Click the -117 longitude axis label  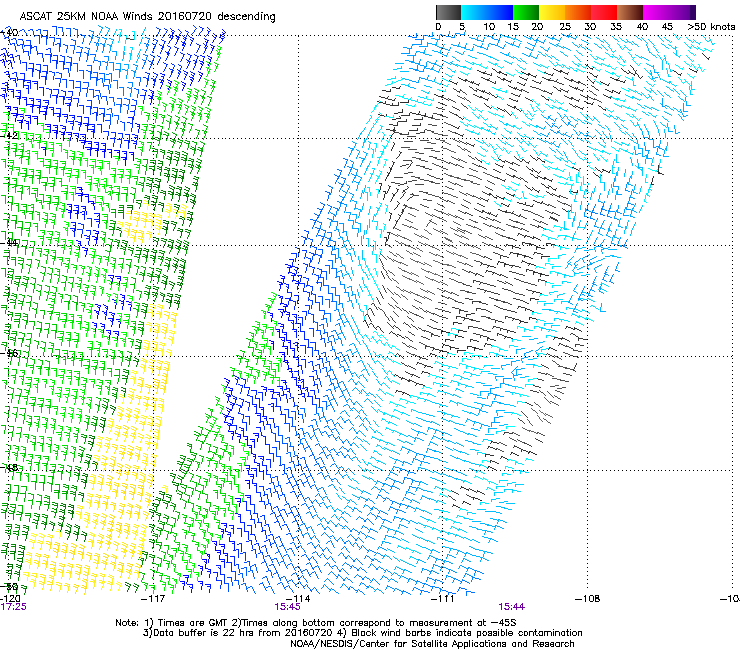153,599
